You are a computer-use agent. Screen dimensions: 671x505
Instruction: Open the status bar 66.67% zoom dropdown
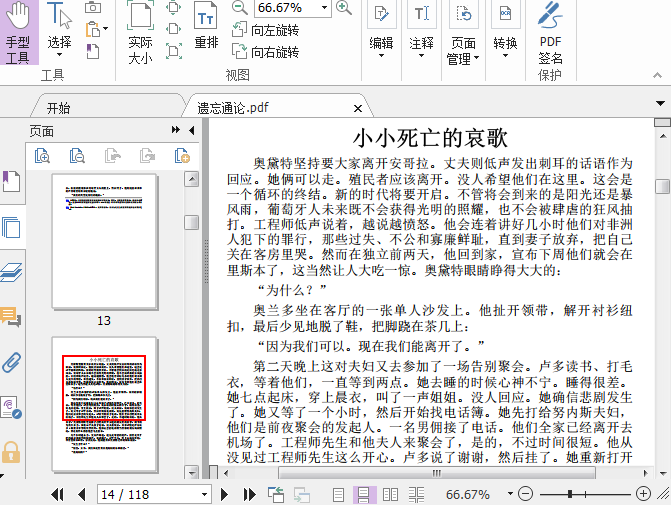(510, 493)
